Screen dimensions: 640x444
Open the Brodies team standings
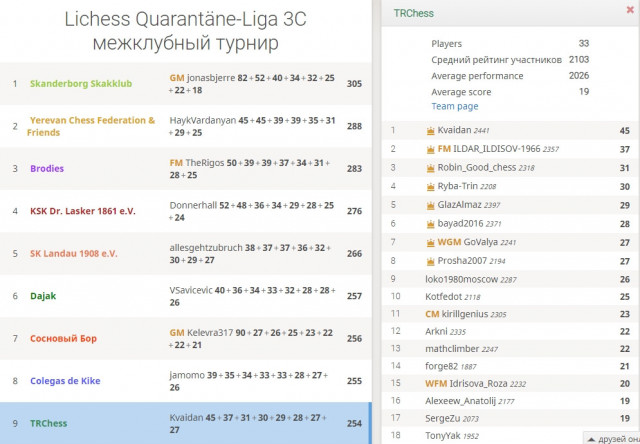point(186,169)
